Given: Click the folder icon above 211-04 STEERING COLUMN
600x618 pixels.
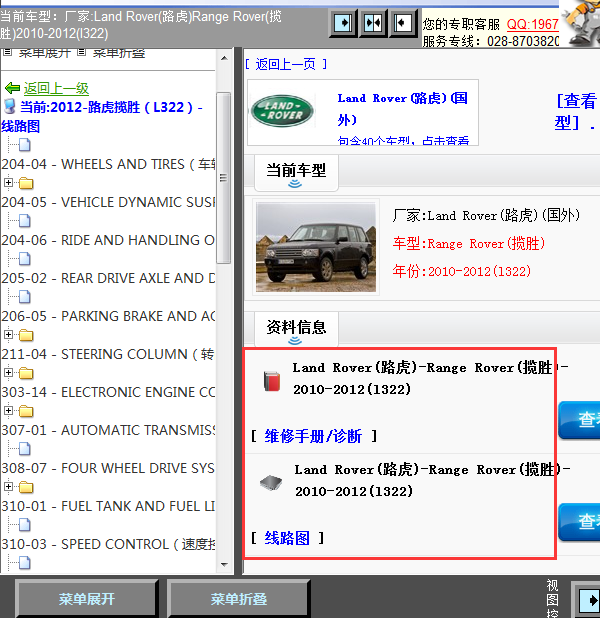Looking at the screenshot, I should [26, 335].
